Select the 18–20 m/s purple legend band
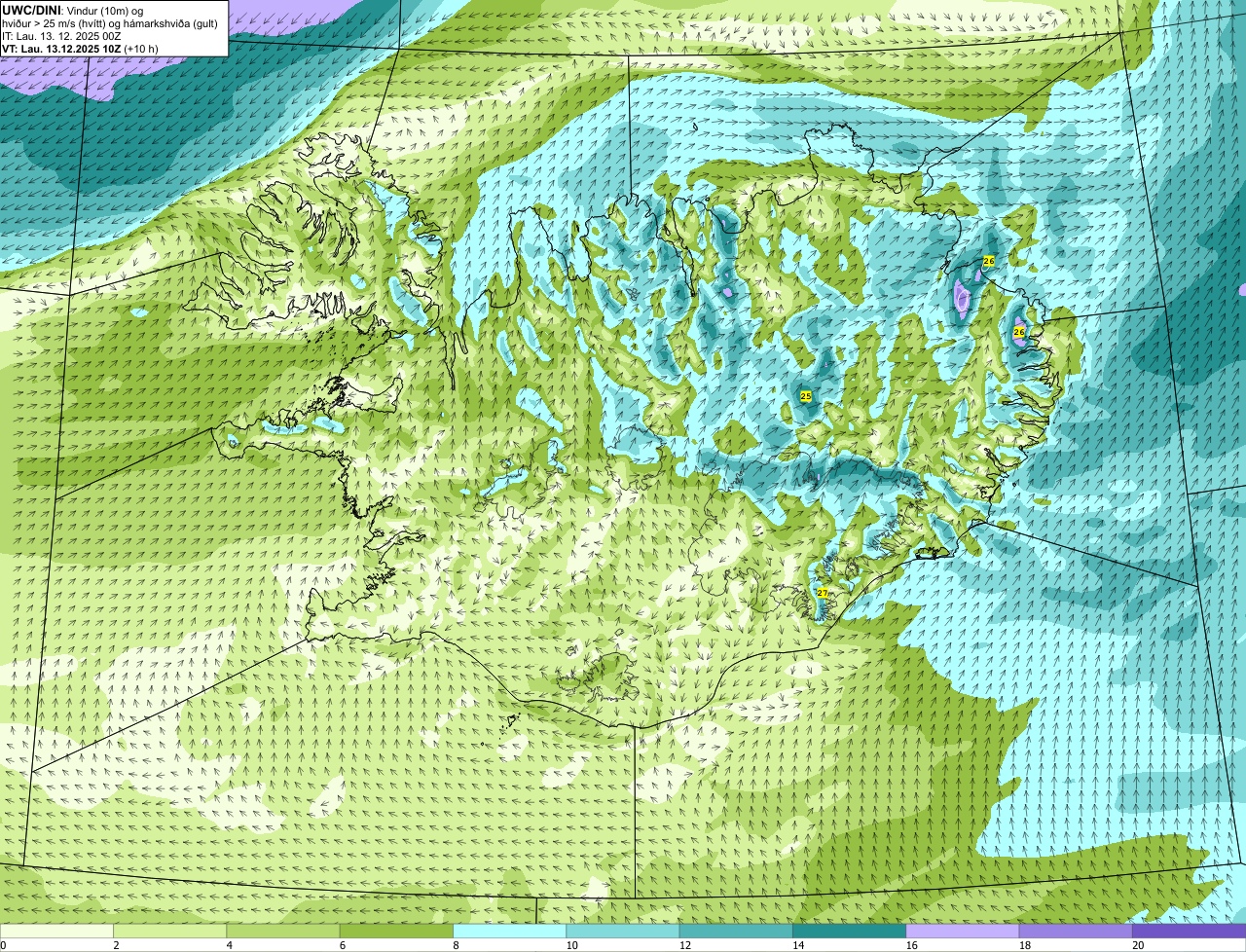1246x952 pixels. point(1076,931)
